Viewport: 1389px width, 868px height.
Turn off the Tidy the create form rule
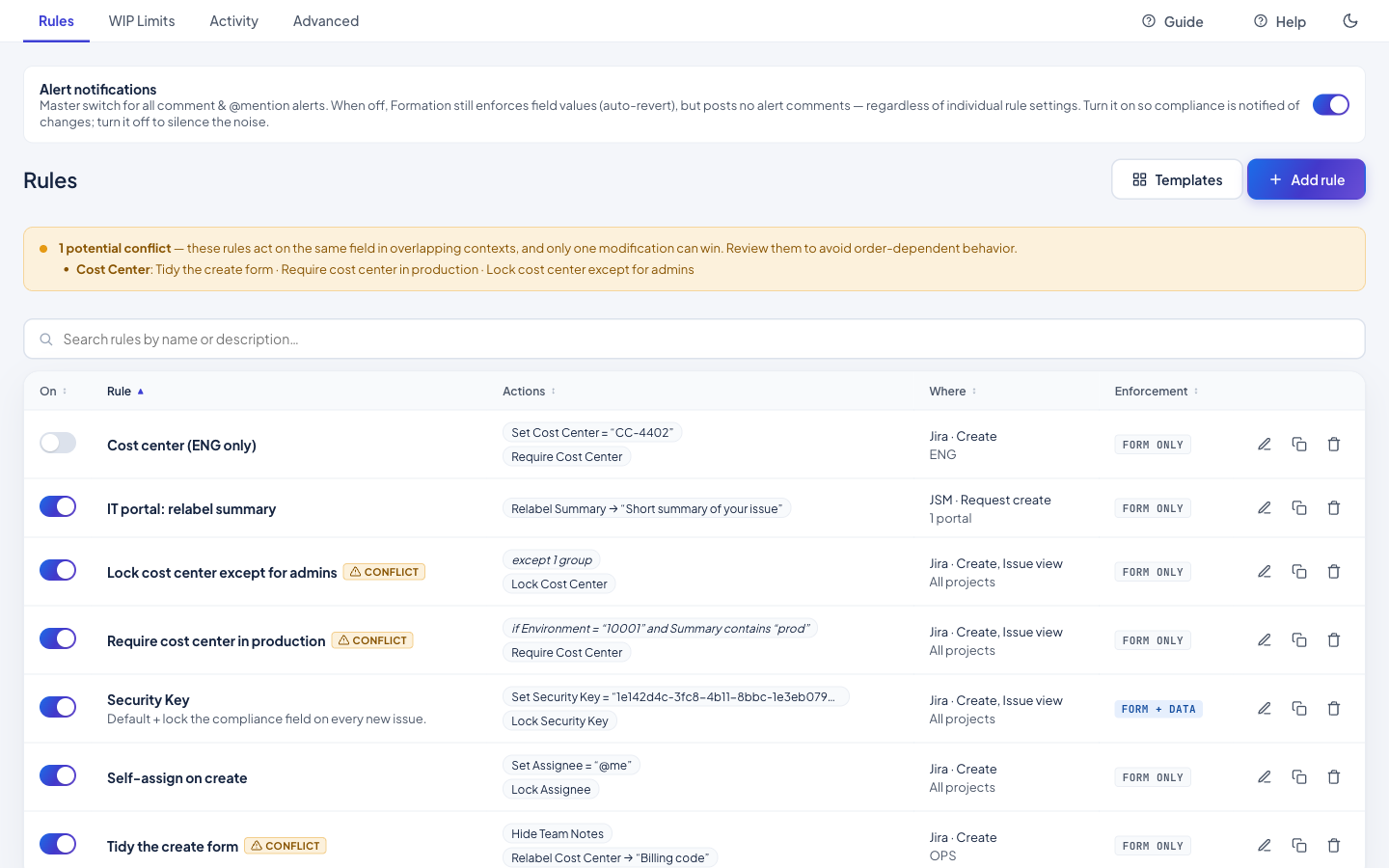click(x=58, y=844)
